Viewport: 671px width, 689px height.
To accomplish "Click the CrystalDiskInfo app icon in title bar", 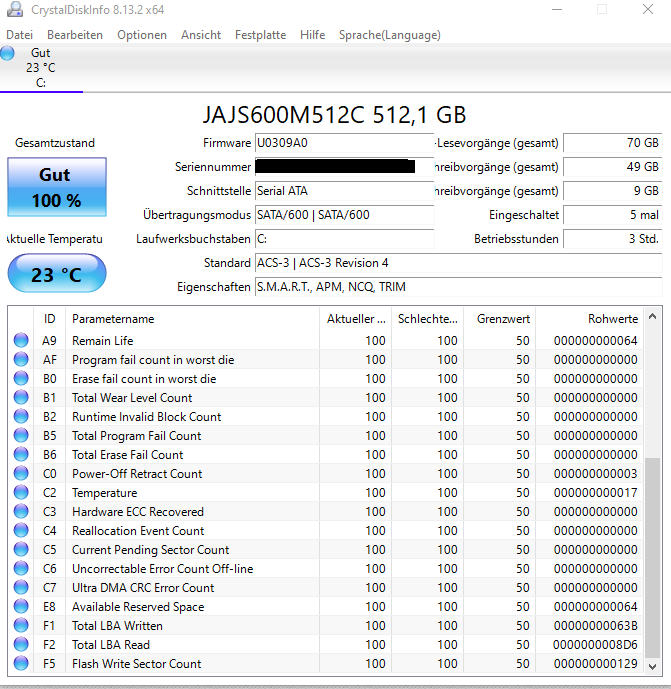I will point(15,9).
